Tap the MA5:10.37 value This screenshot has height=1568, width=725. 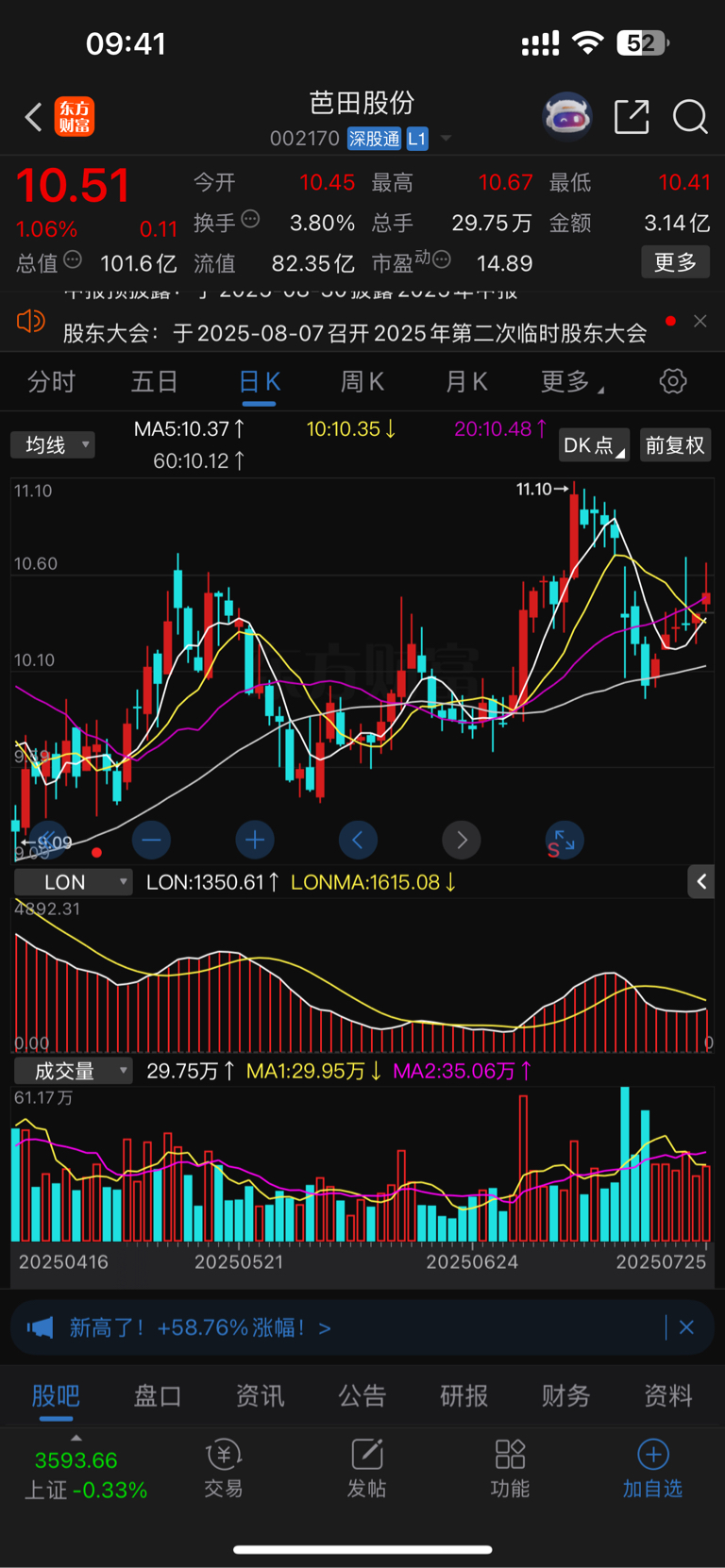[x=189, y=429]
